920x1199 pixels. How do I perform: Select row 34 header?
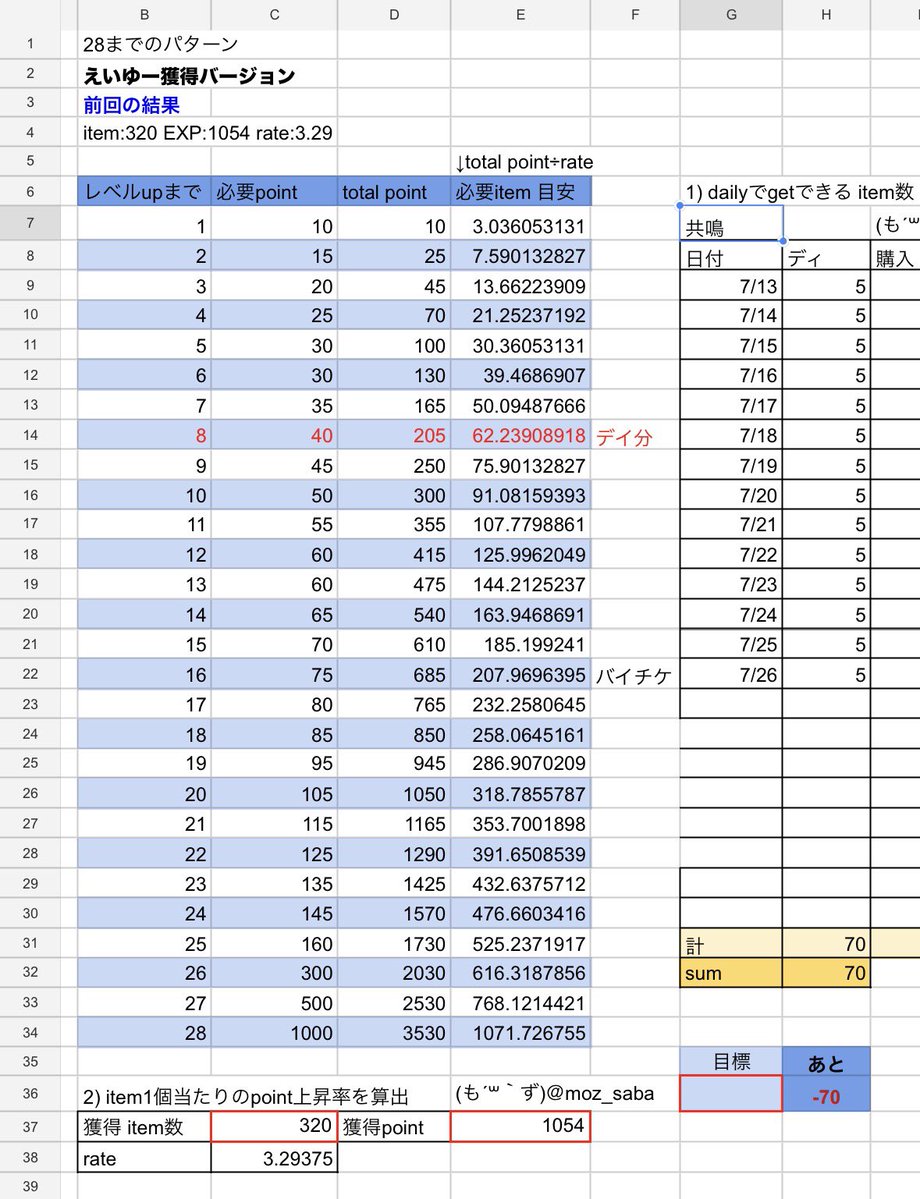tap(30, 1032)
